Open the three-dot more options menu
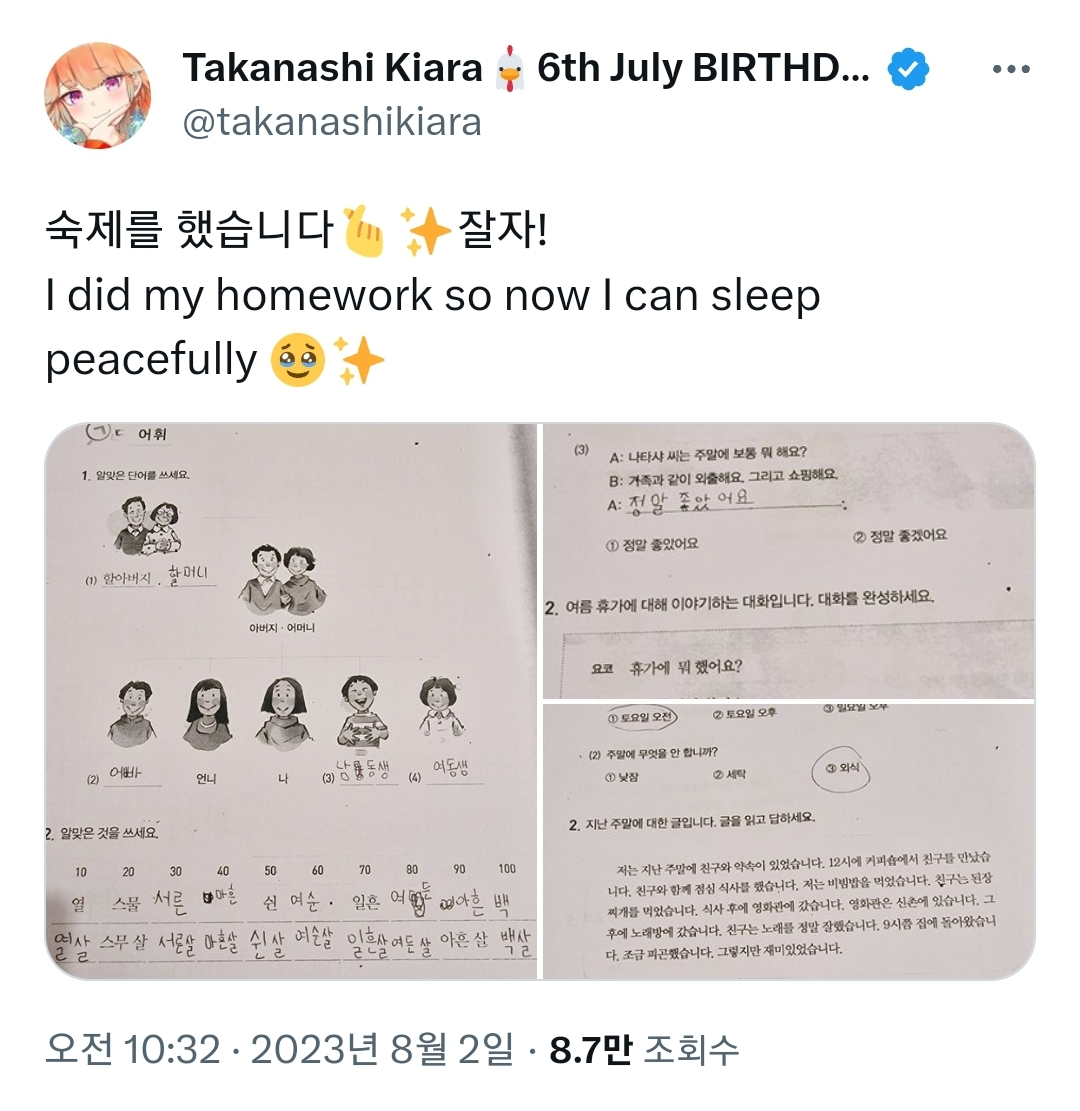 1011,69
